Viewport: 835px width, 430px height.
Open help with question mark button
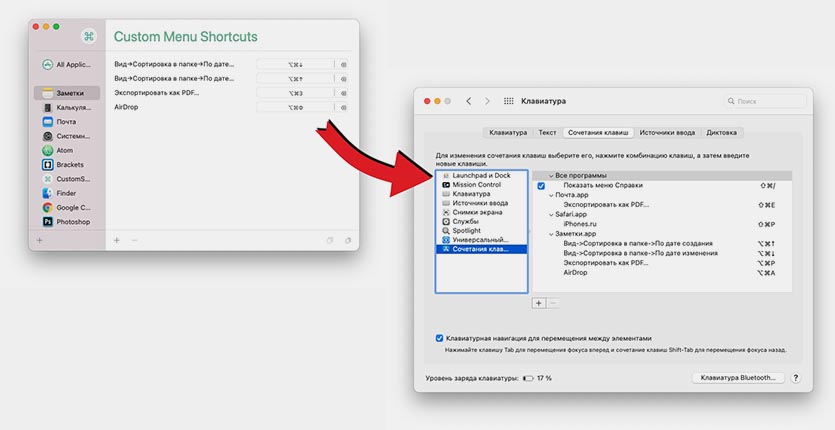click(795, 378)
